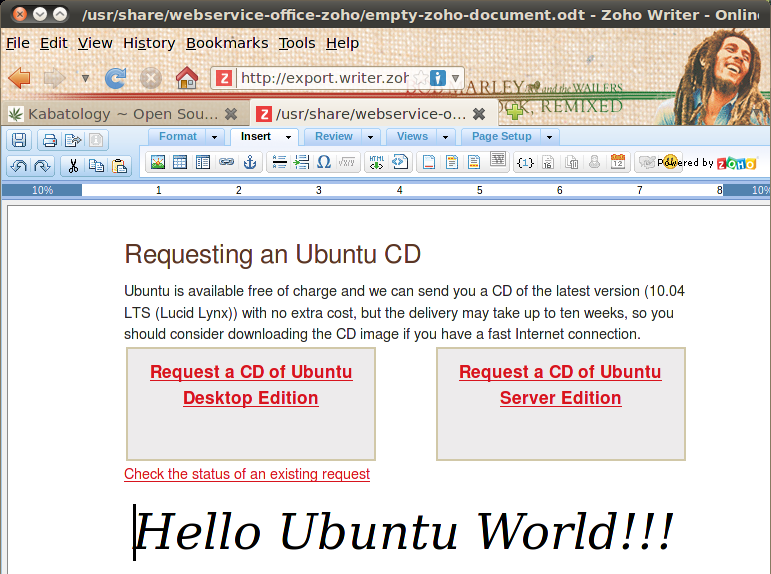Insert a table using grid icon
Viewport: 771px width, 574px height.
(180, 162)
